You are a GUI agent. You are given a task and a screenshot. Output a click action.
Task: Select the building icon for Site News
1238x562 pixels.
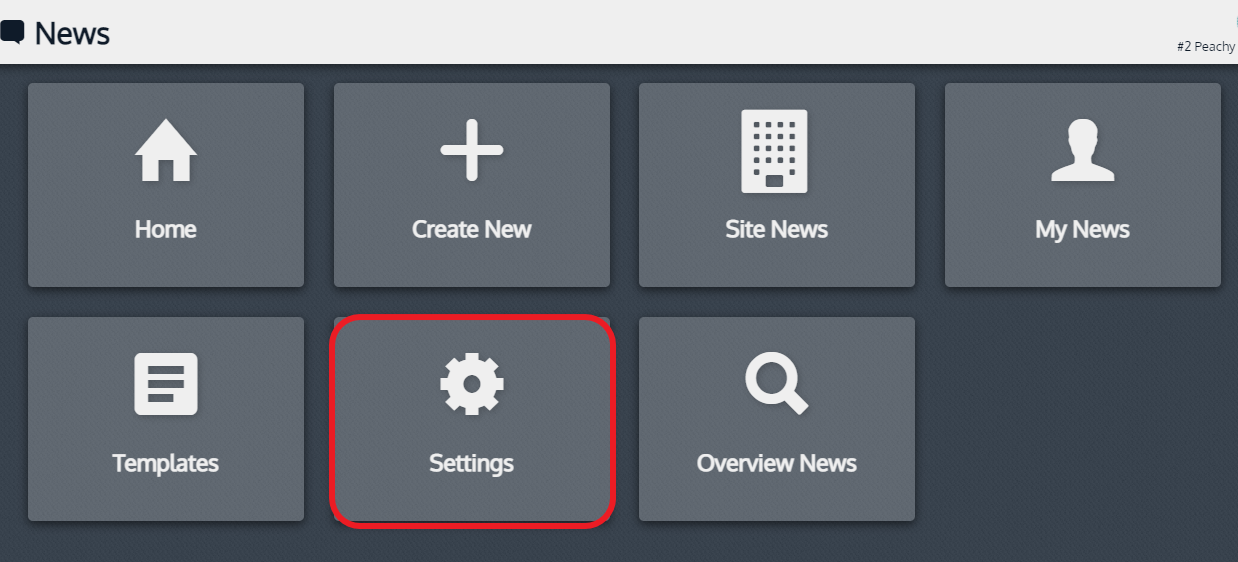click(775, 151)
